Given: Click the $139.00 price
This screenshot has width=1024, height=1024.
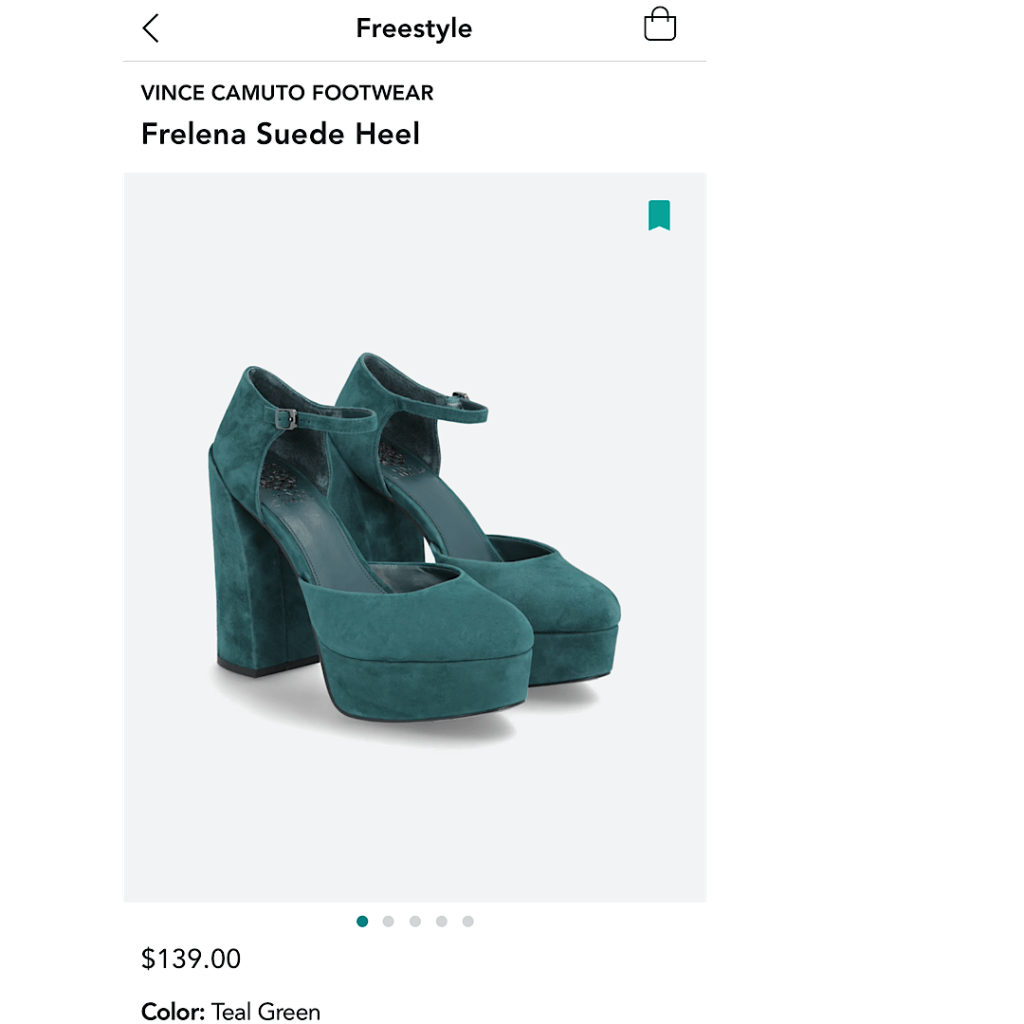Looking at the screenshot, I should pos(191,959).
